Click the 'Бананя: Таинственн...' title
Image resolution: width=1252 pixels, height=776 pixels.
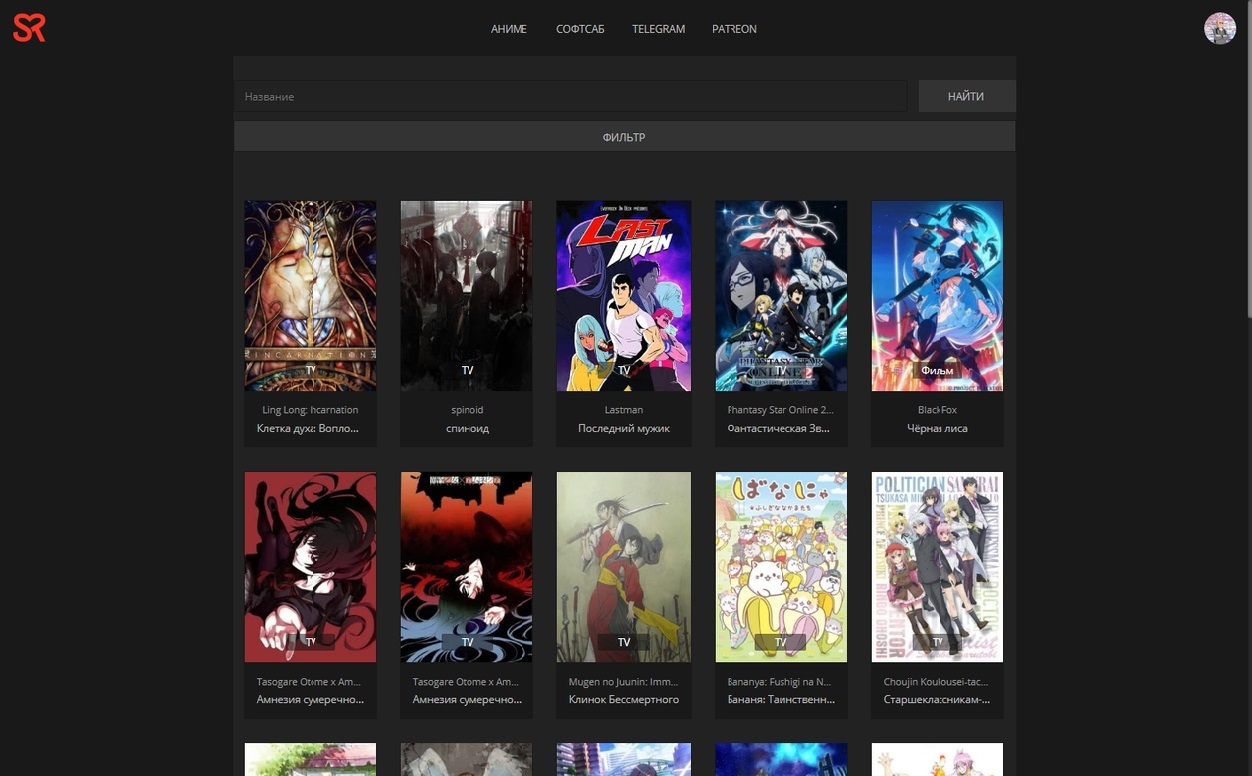coord(781,699)
